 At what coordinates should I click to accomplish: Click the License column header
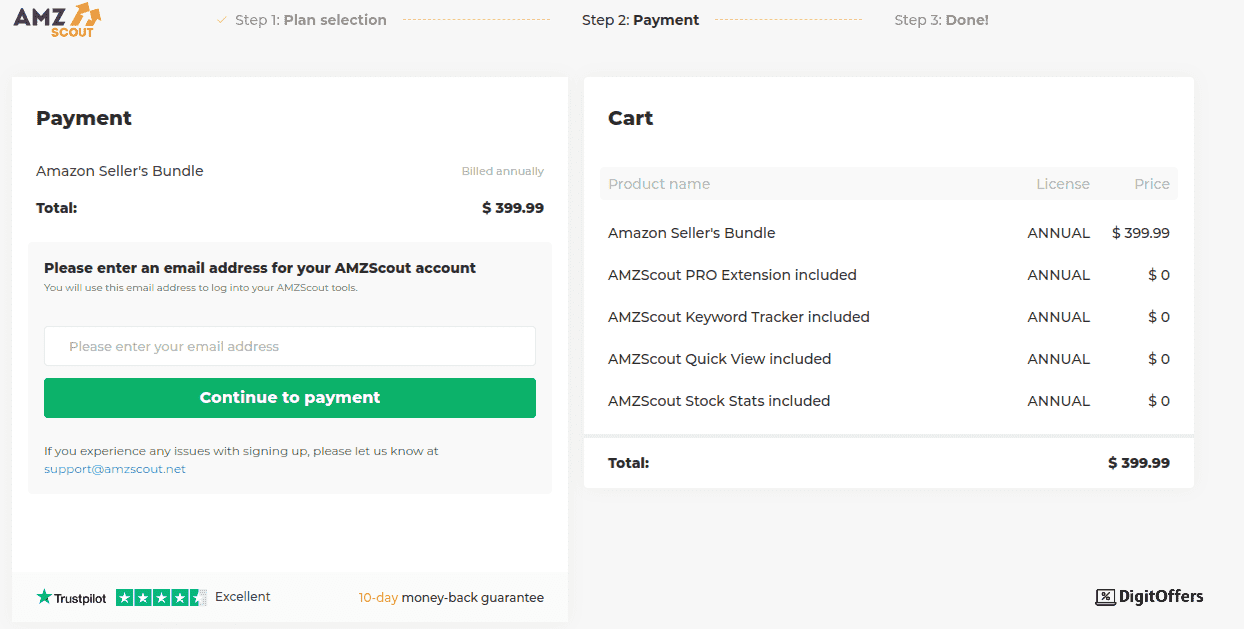(x=1063, y=184)
